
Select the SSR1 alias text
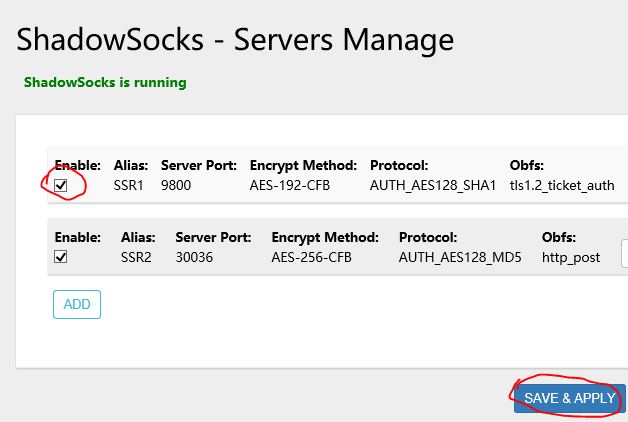[x=129, y=185]
